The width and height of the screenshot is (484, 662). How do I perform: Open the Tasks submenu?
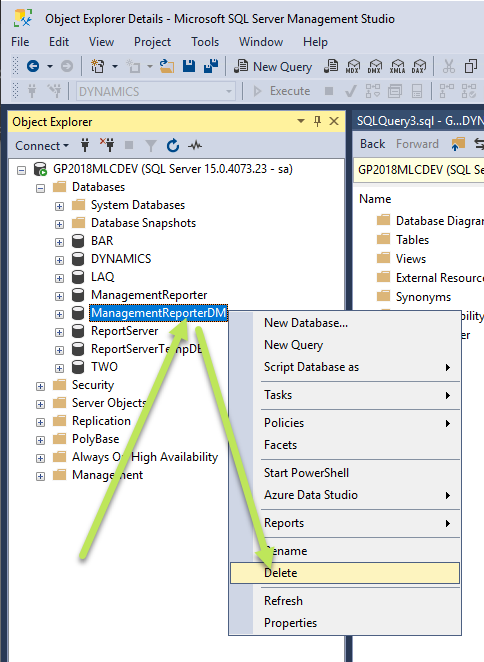pyautogui.click(x=345, y=395)
